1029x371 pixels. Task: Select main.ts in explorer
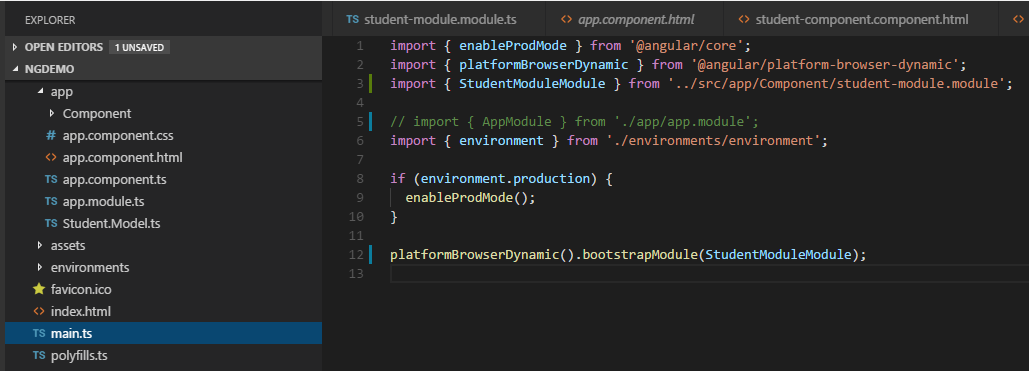163,334
